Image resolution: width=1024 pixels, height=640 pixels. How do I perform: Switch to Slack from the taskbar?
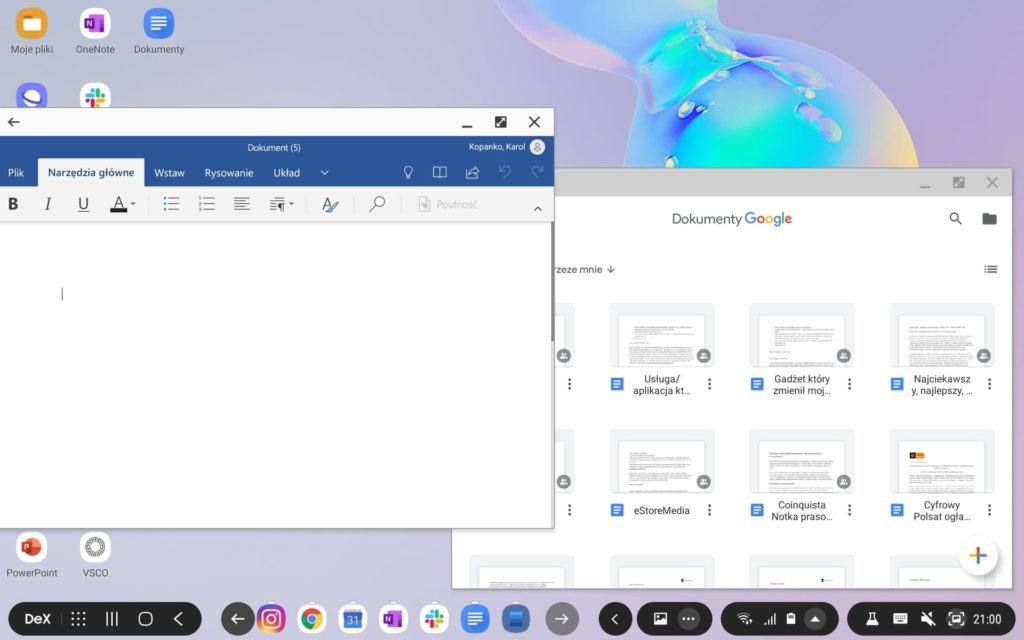click(x=434, y=619)
